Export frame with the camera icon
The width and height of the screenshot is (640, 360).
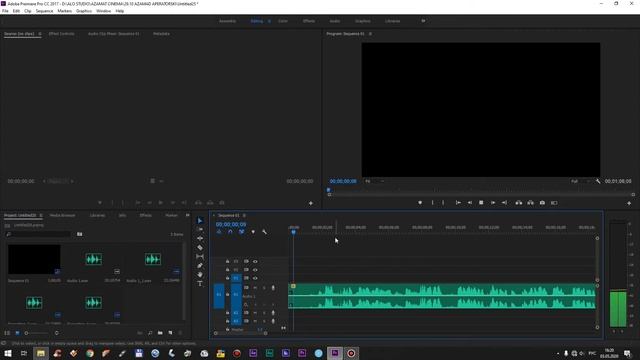pos(542,202)
